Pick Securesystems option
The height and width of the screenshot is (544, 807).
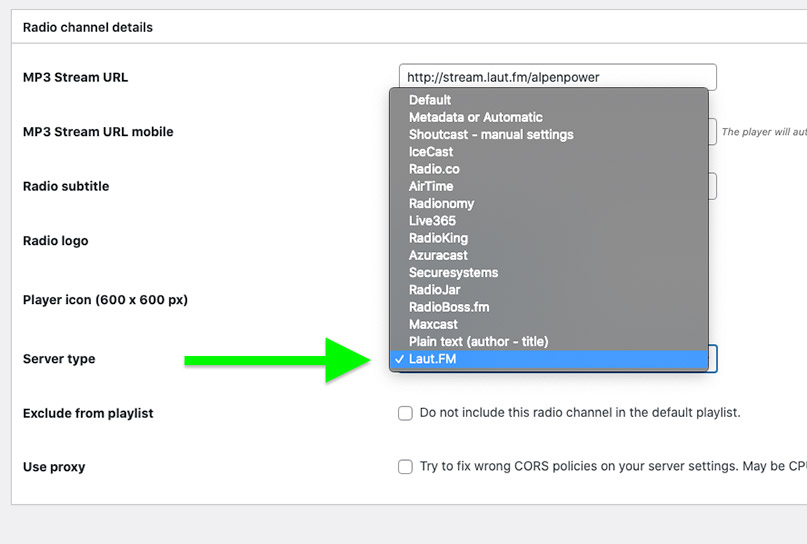pyautogui.click(x=453, y=272)
